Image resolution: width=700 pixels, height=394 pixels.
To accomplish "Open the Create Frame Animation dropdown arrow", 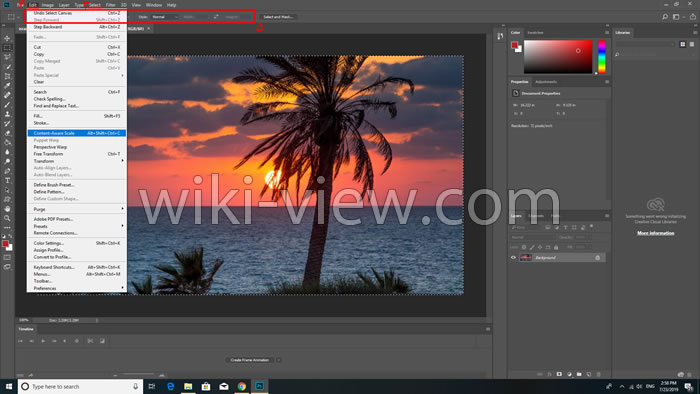I will coord(279,360).
